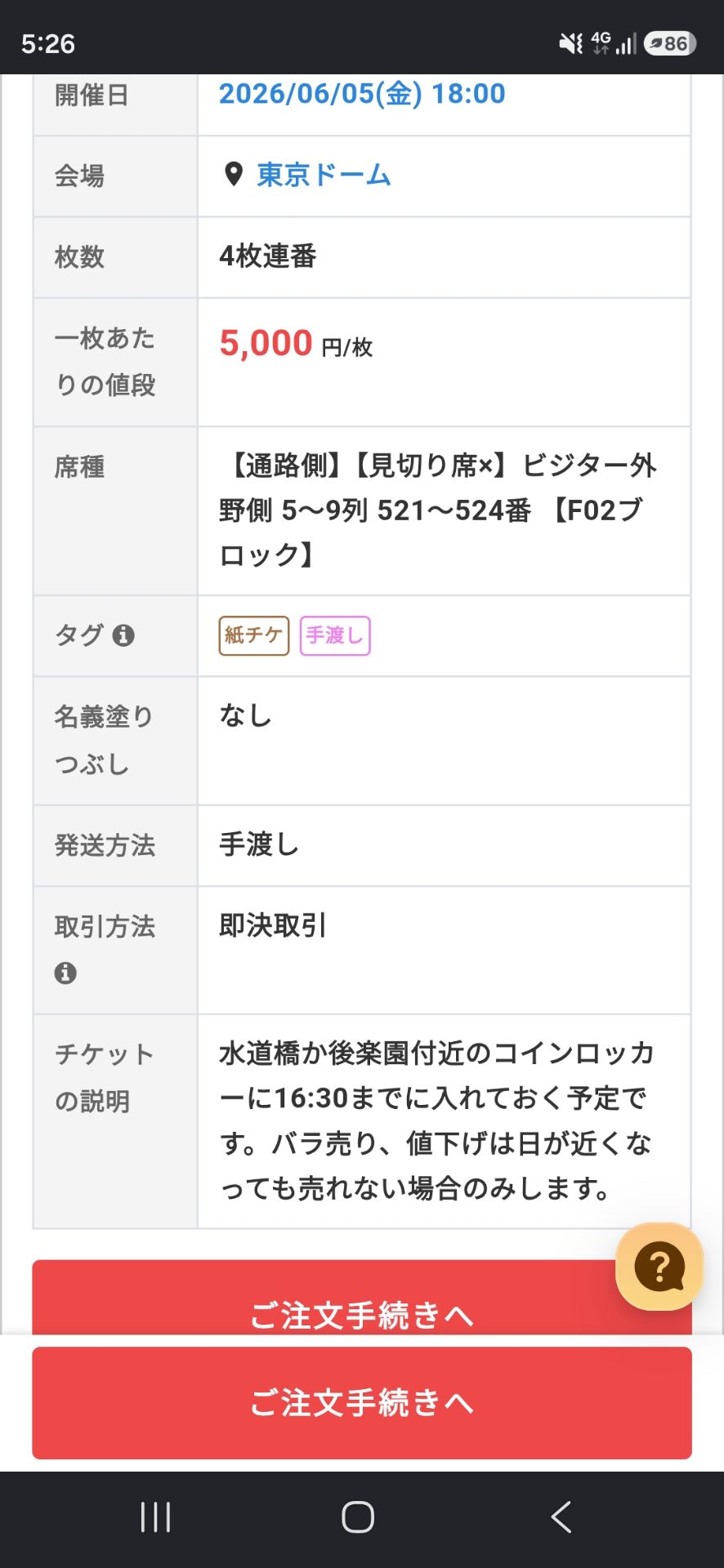Tap the info icon under 取引方法
Image resolution: width=724 pixels, height=1568 pixels.
click(65, 973)
